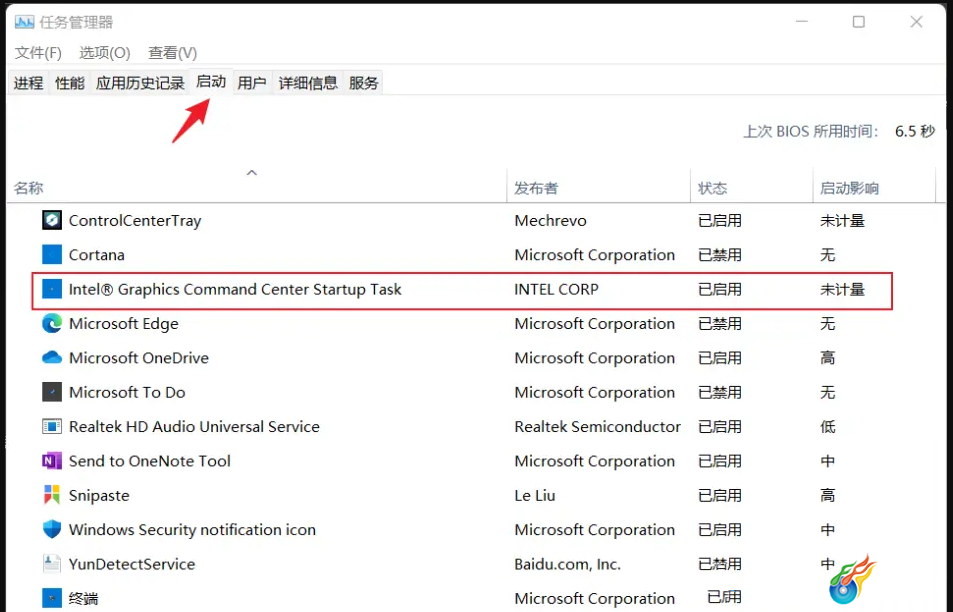The height and width of the screenshot is (612, 953).
Task: Click the Microsoft Edge entry name
Action: tap(124, 324)
